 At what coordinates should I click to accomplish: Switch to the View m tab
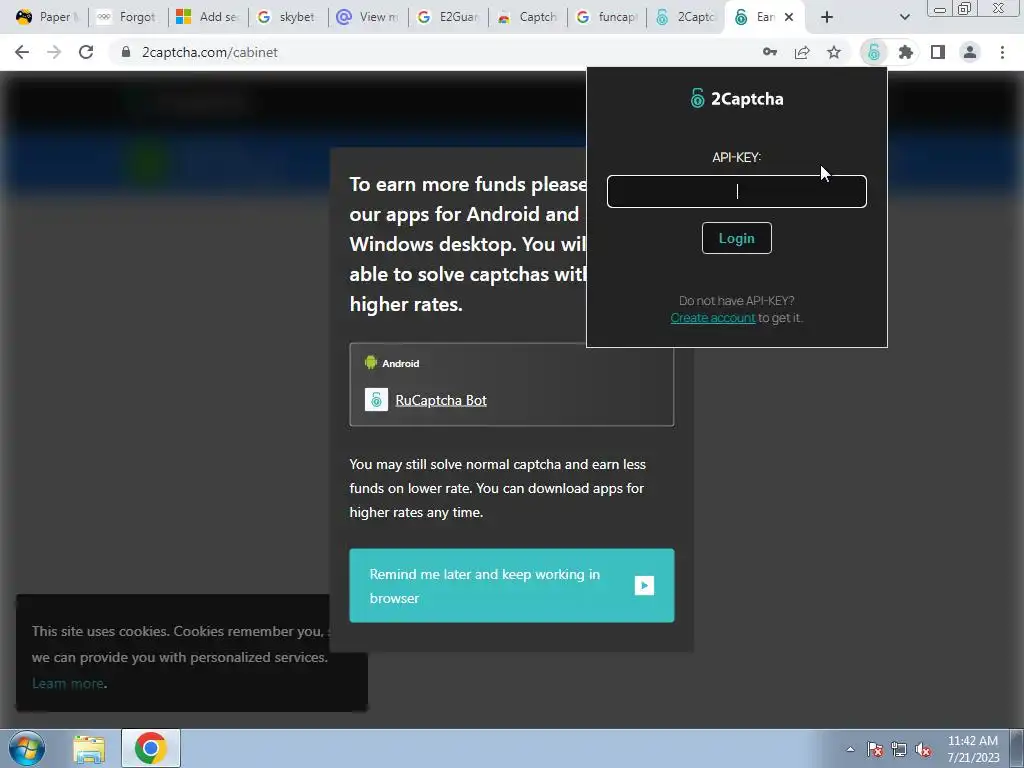click(x=368, y=17)
